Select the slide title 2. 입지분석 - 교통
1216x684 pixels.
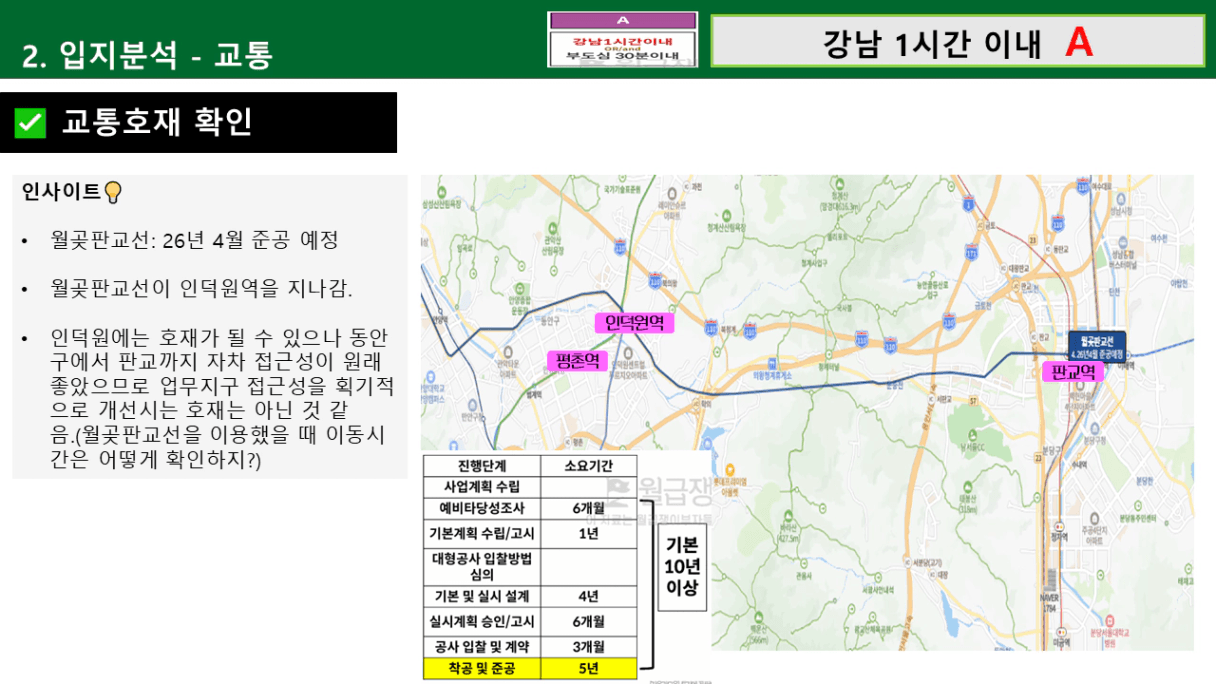coord(147,55)
